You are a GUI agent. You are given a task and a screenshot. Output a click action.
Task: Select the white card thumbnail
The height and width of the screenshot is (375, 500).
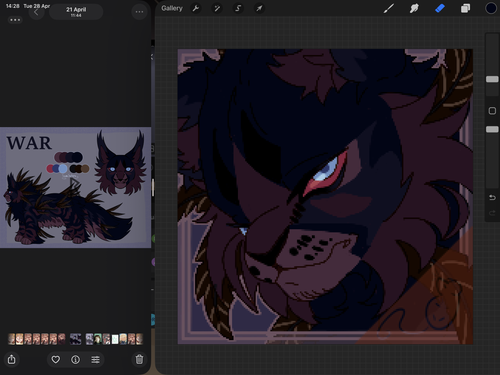point(115,339)
